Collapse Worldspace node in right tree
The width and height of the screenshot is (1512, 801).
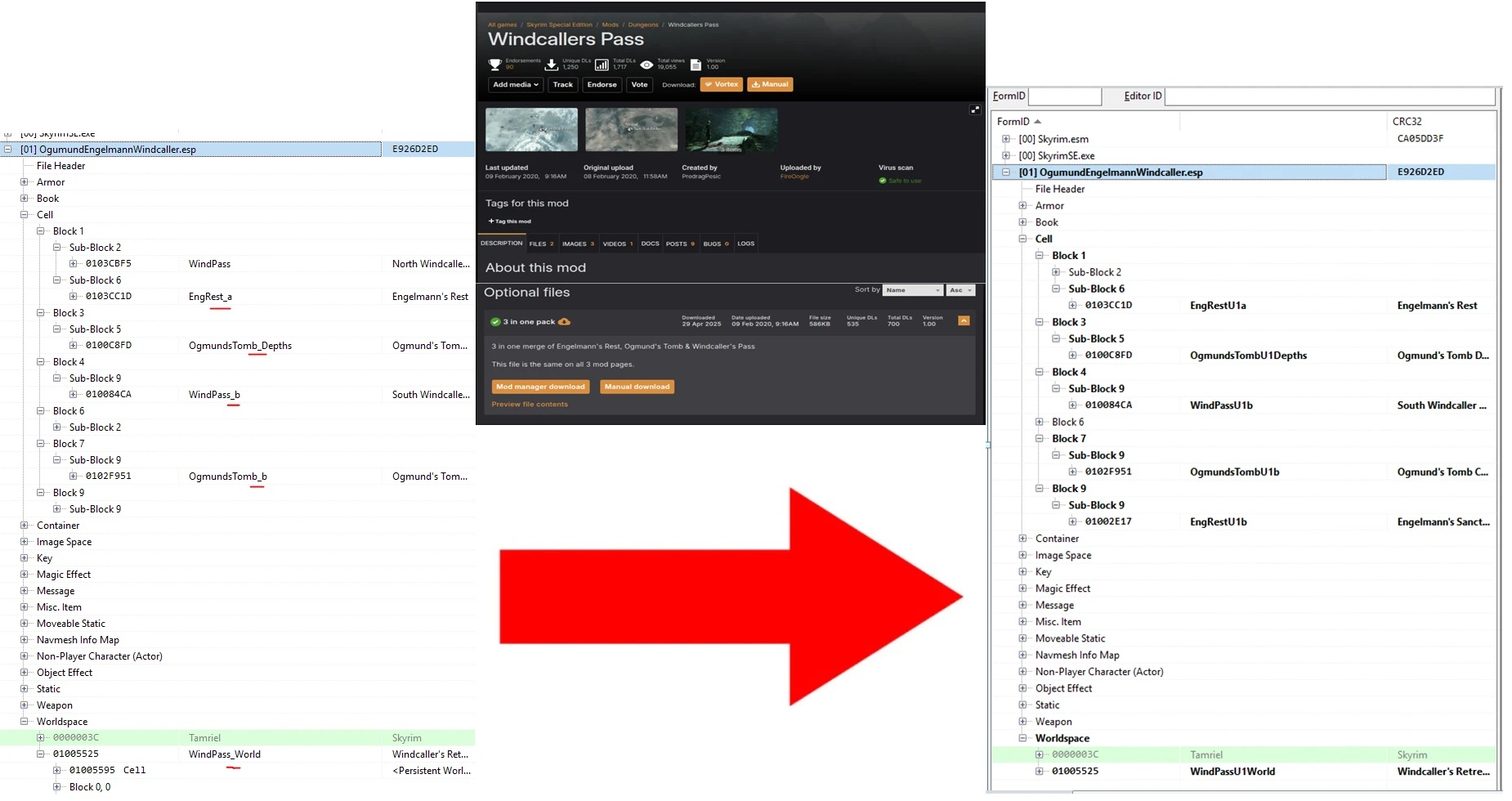click(1022, 738)
